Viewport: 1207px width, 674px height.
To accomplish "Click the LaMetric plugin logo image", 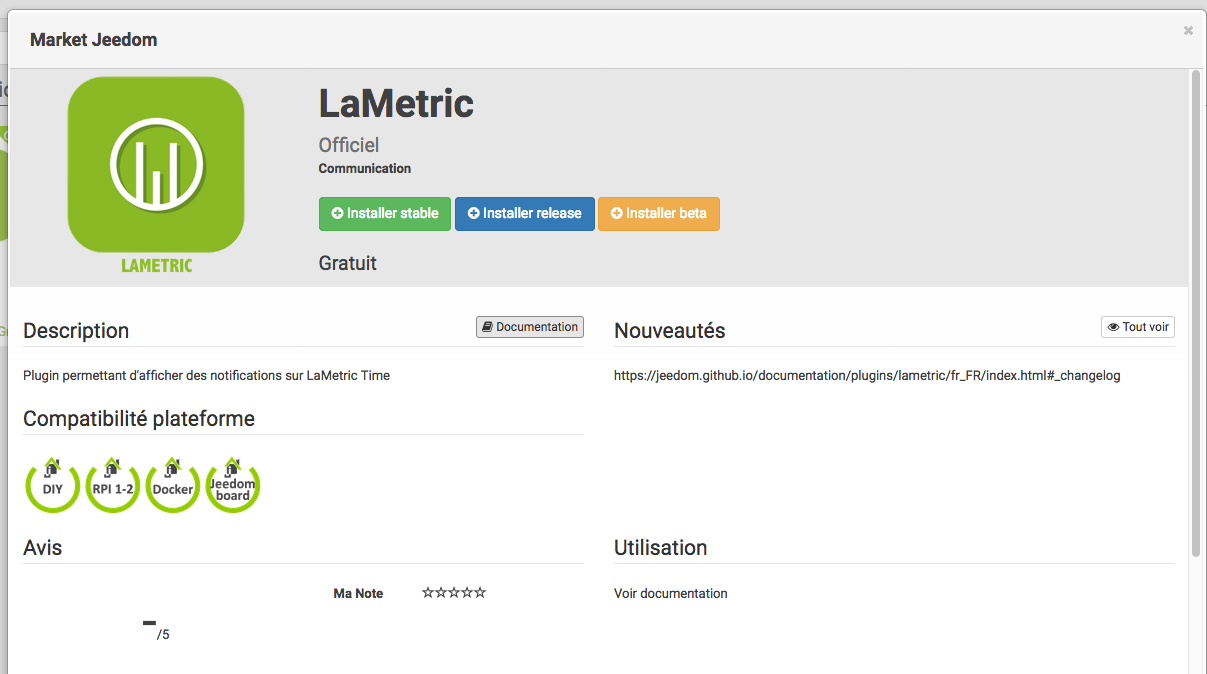I will [x=156, y=176].
